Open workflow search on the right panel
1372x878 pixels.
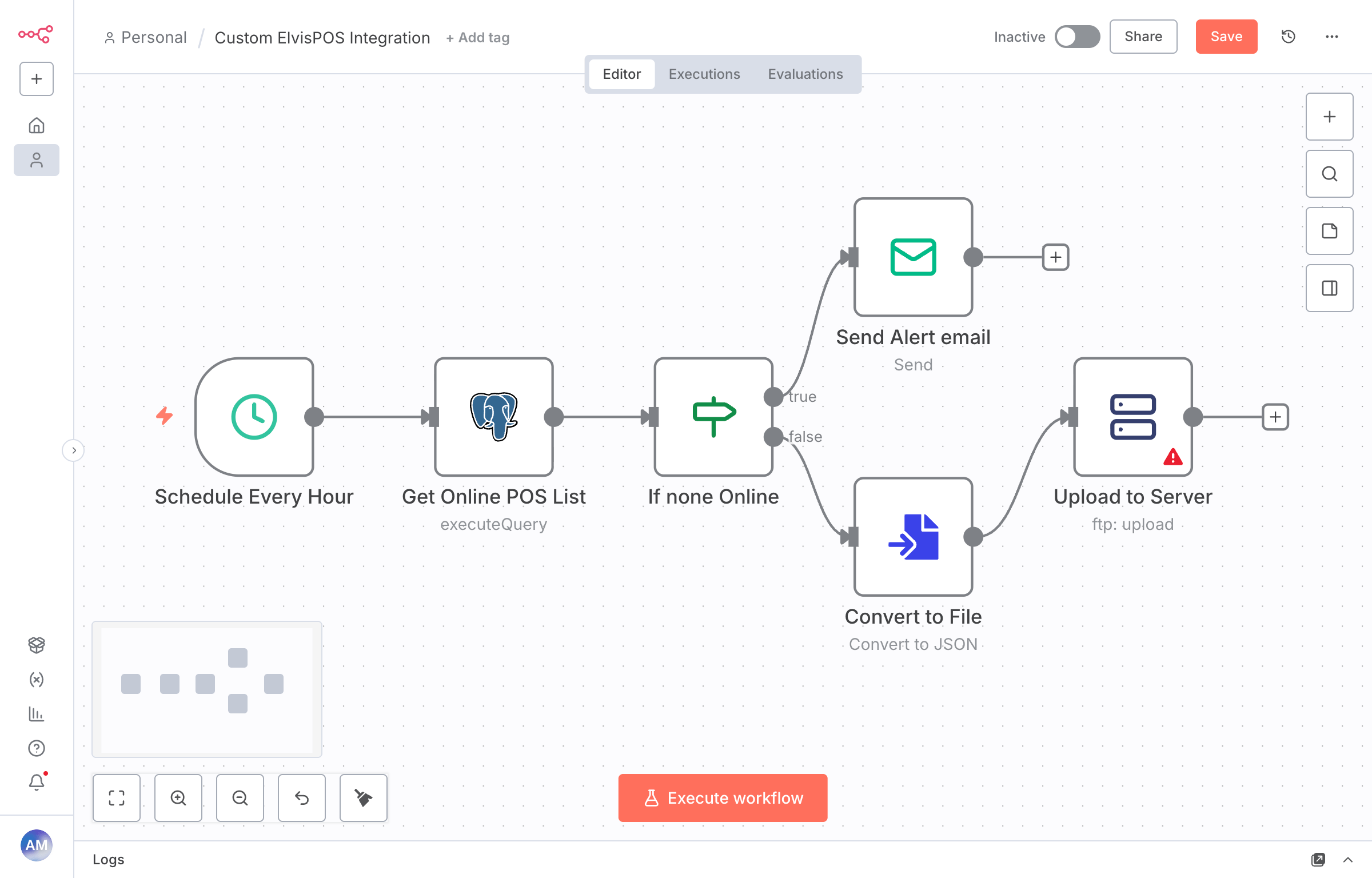coord(1329,174)
